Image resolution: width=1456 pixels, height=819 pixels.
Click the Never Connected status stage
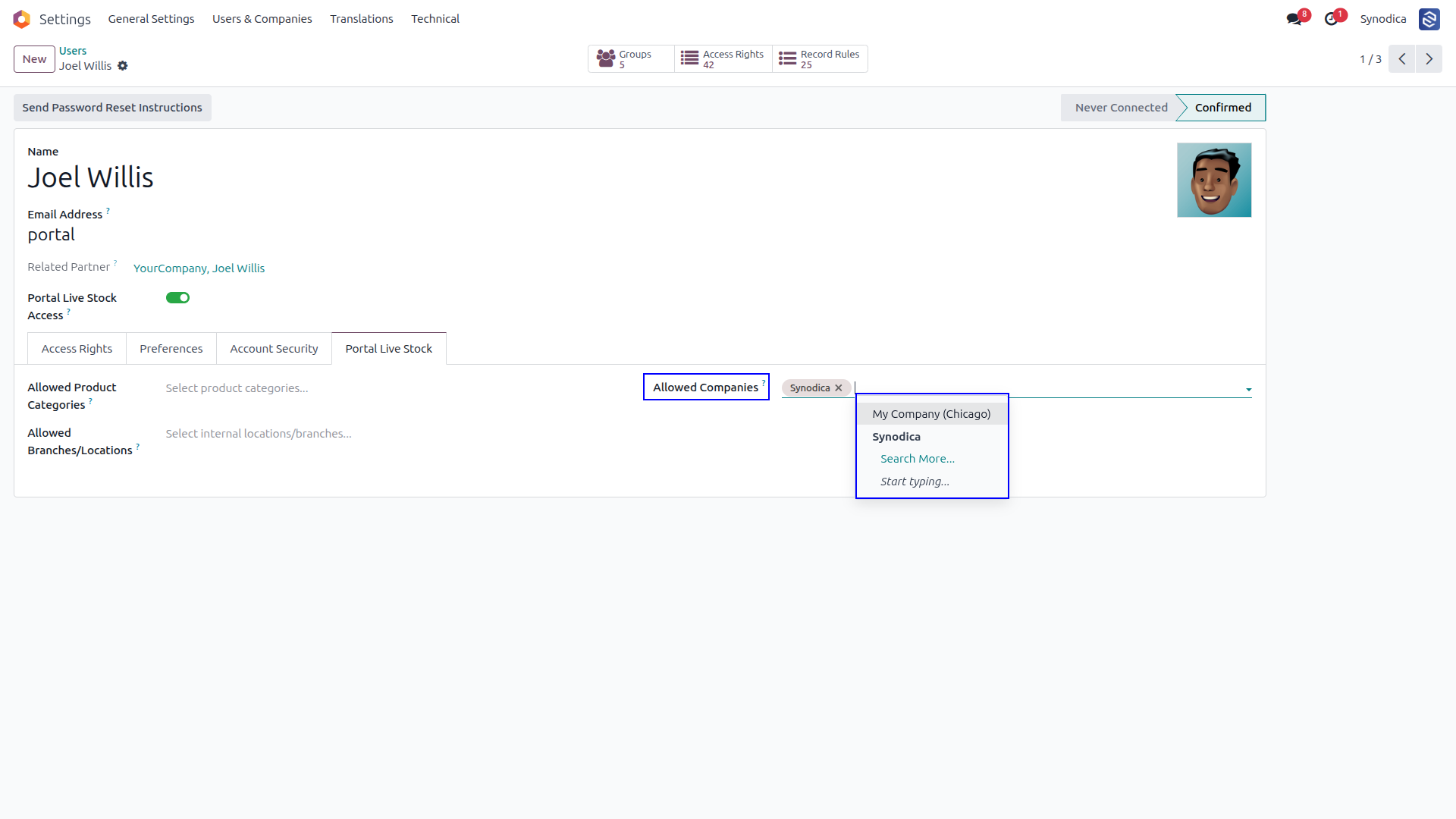tap(1120, 108)
